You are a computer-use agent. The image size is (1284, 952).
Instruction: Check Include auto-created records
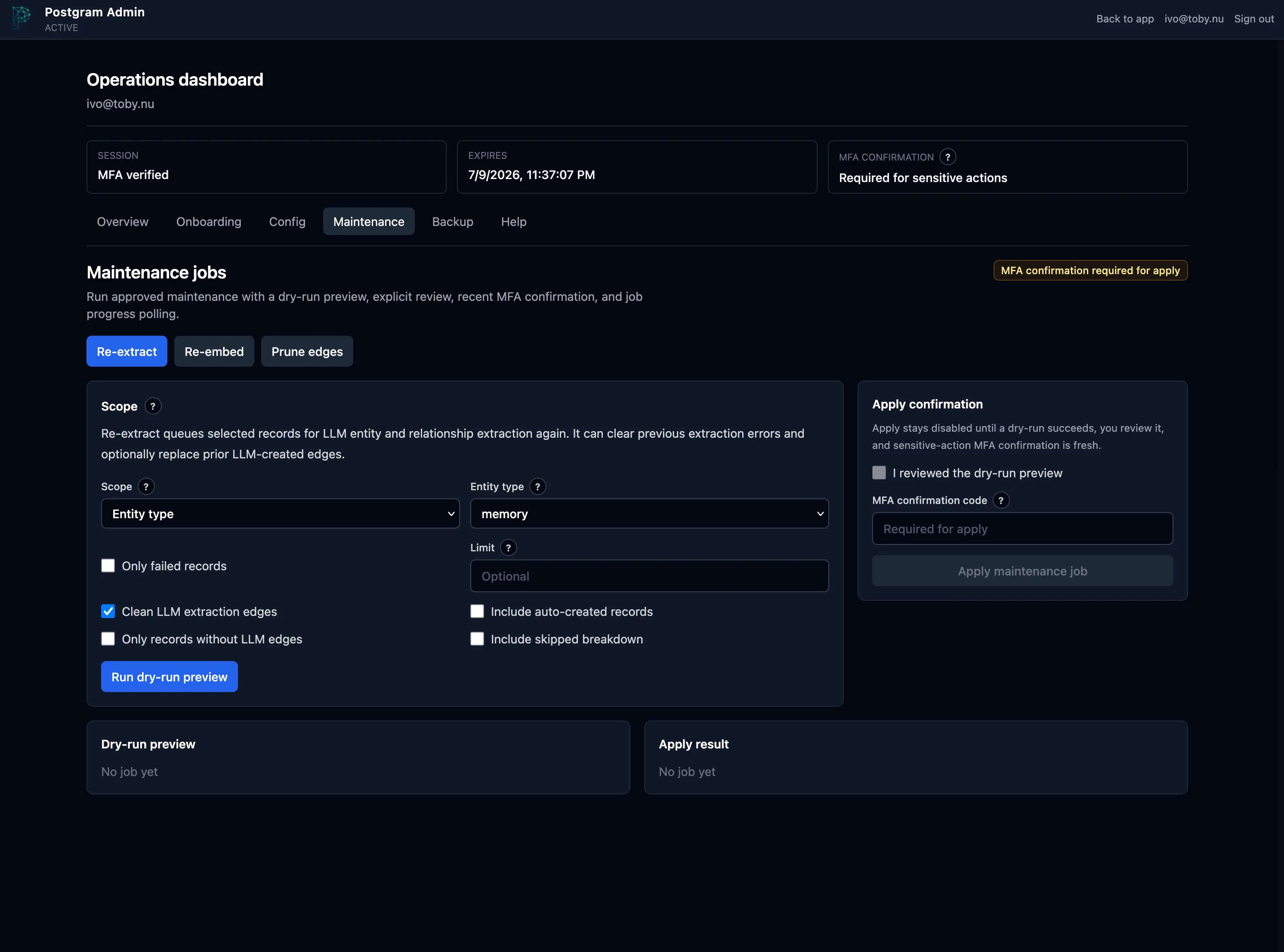477,612
